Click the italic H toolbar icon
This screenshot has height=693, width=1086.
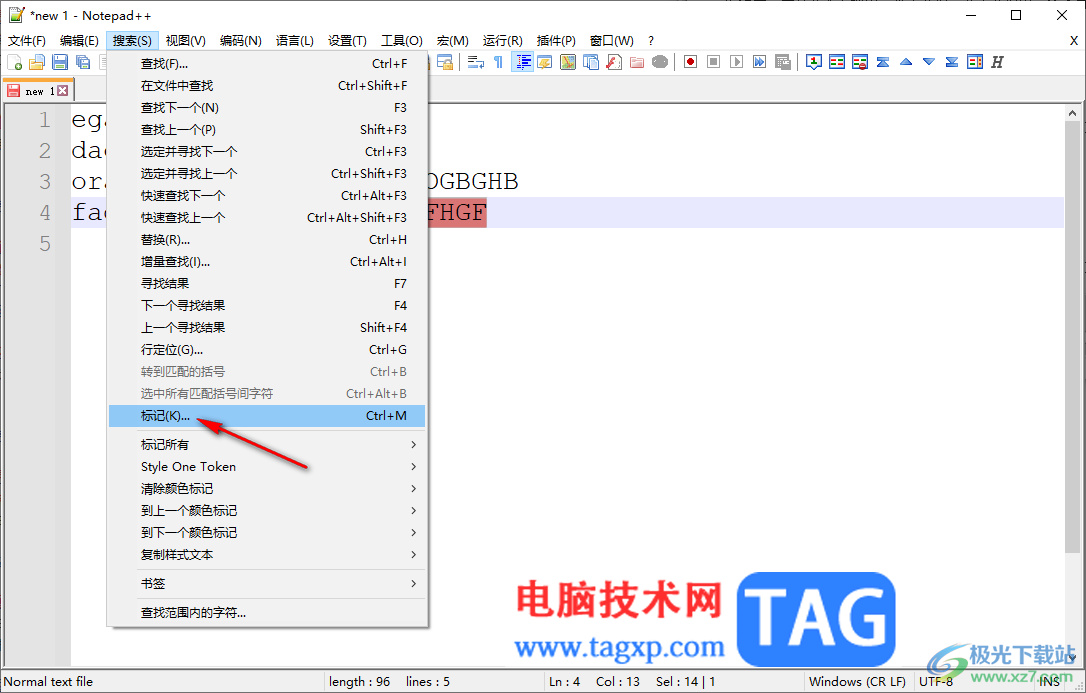tap(997, 62)
